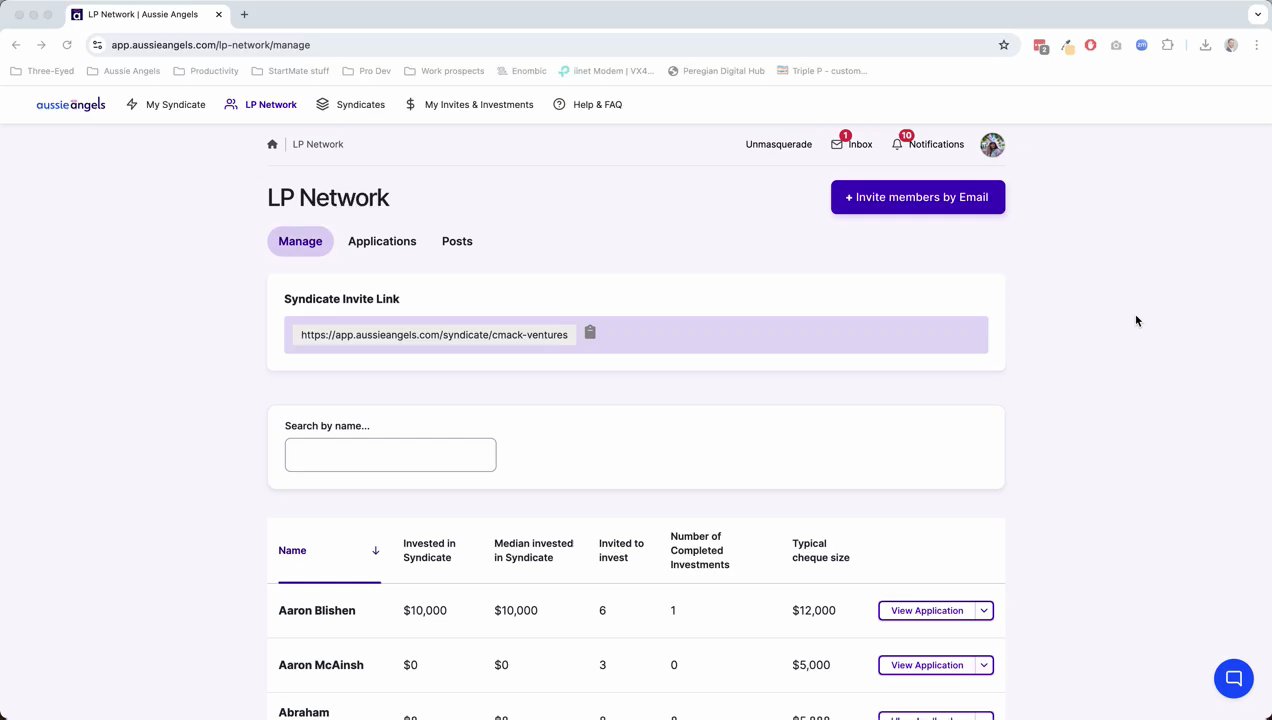Reload the page in browser
Image resolution: width=1272 pixels, height=720 pixels.
67,45
